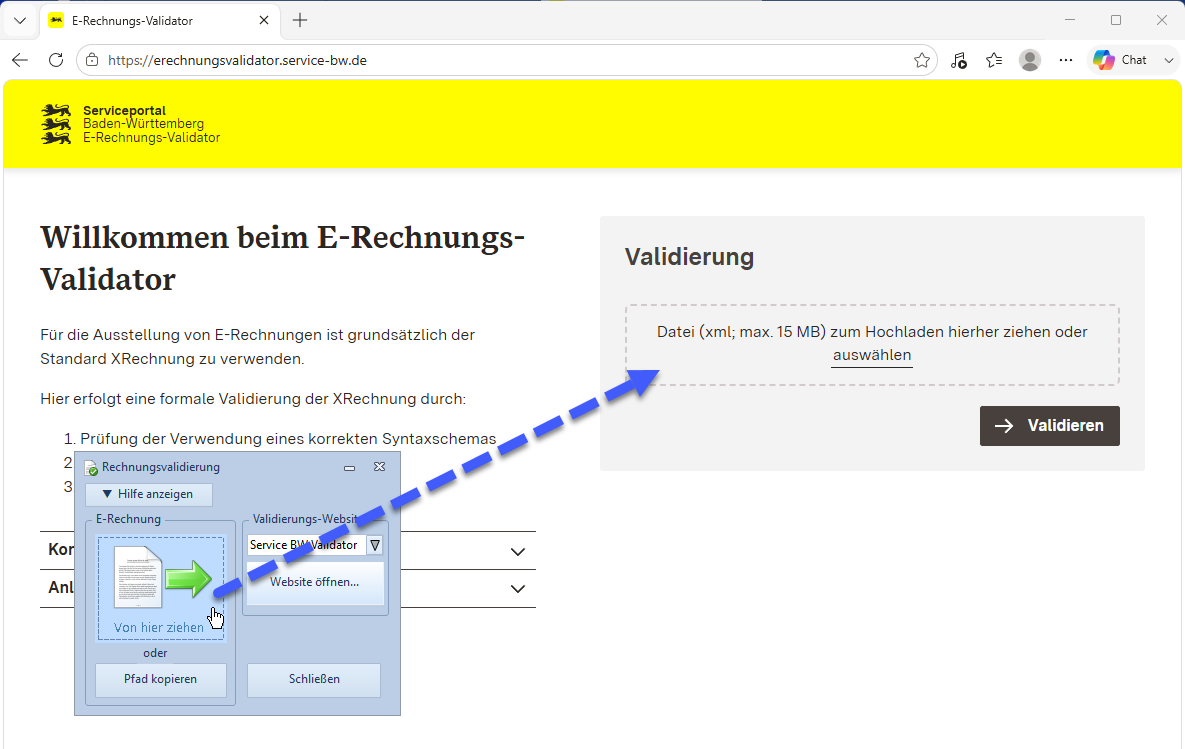This screenshot has height=749, width=1185.
Task: Click Rechnungsvalidierung dialog title icon
Action: pyautogui.click(x=91, y=468)
